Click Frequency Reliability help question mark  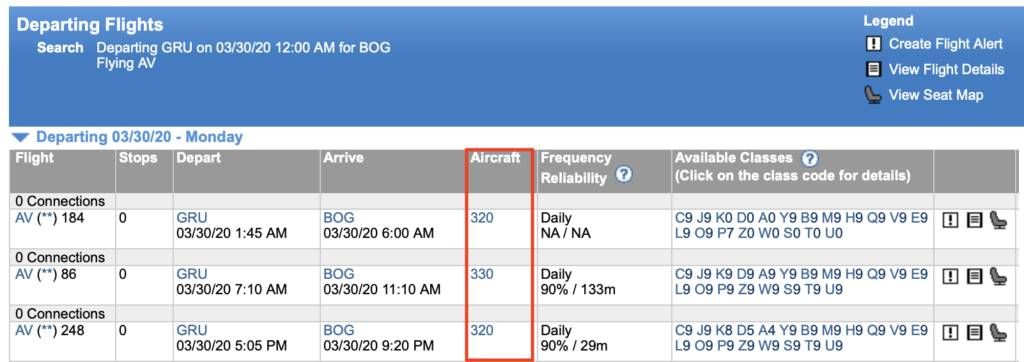624,174
